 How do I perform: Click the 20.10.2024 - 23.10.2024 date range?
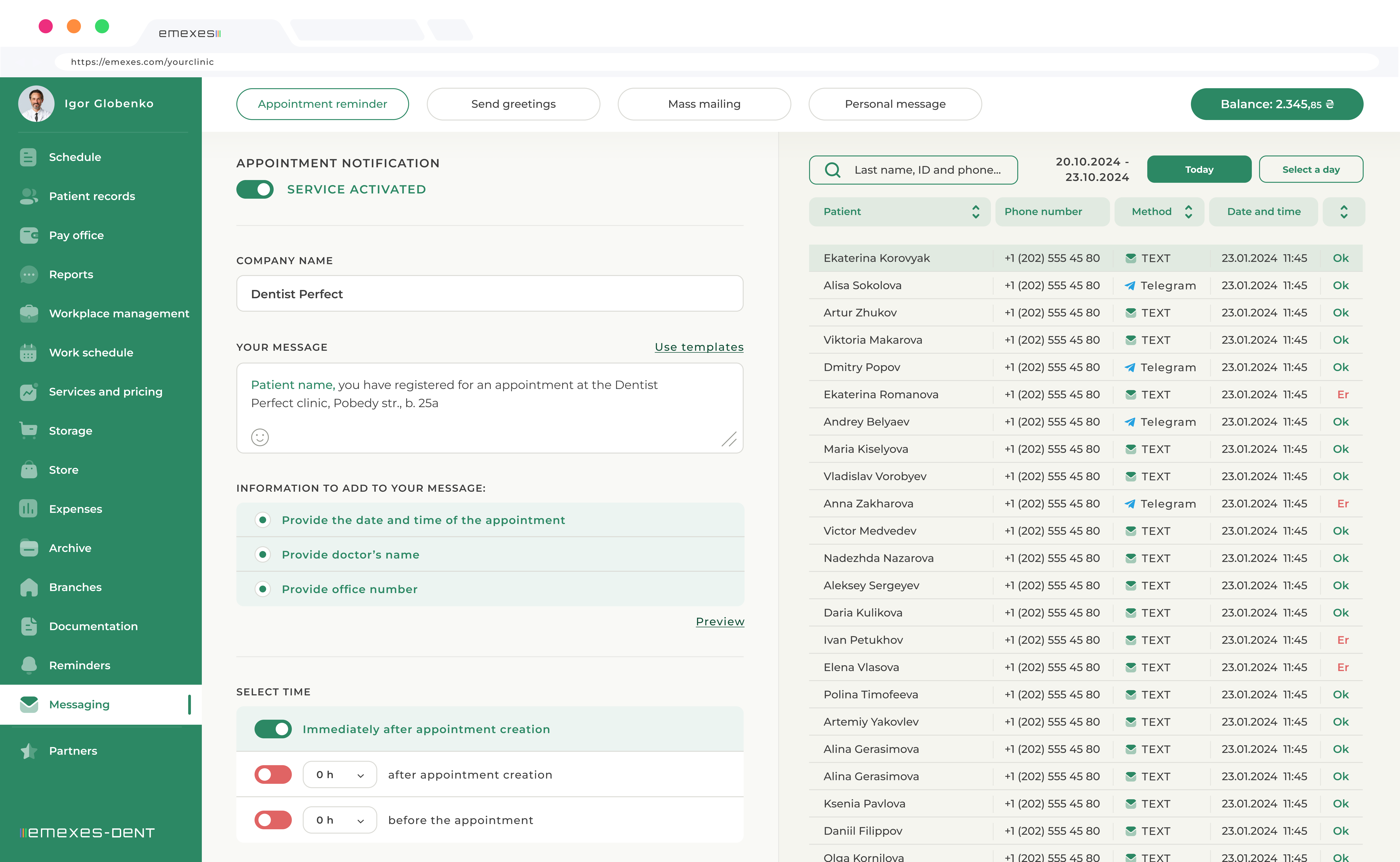tap(1092, 169)
